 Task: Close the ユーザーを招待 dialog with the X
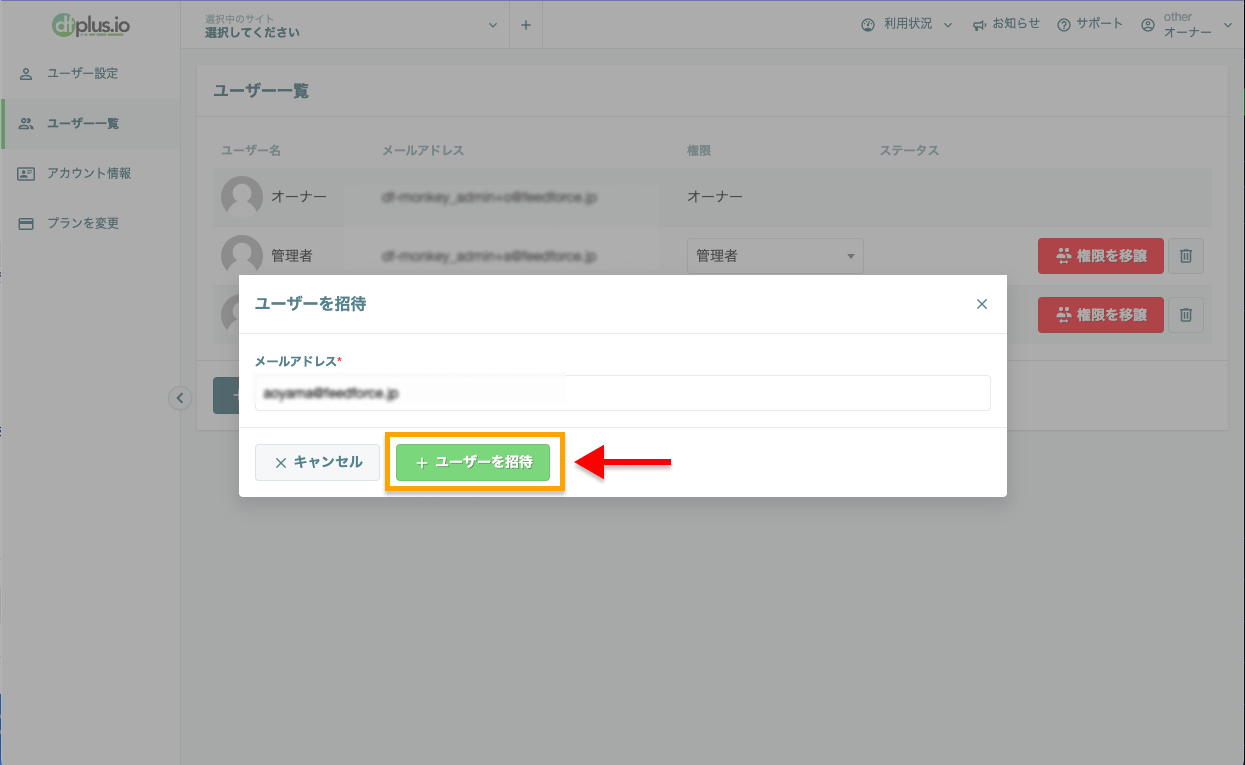(x=982, y=304)
